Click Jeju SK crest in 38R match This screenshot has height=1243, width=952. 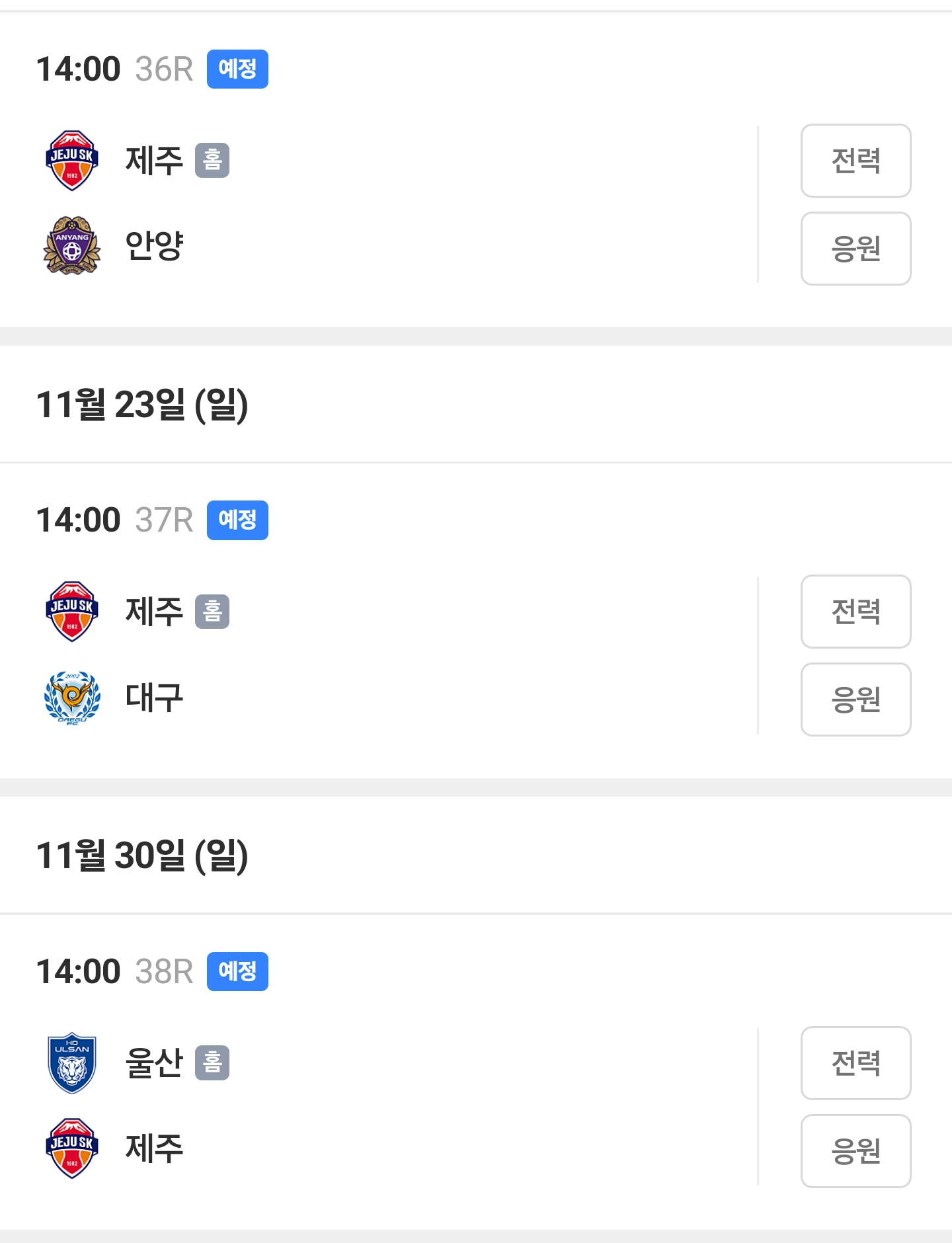(x=72, y=1148)
